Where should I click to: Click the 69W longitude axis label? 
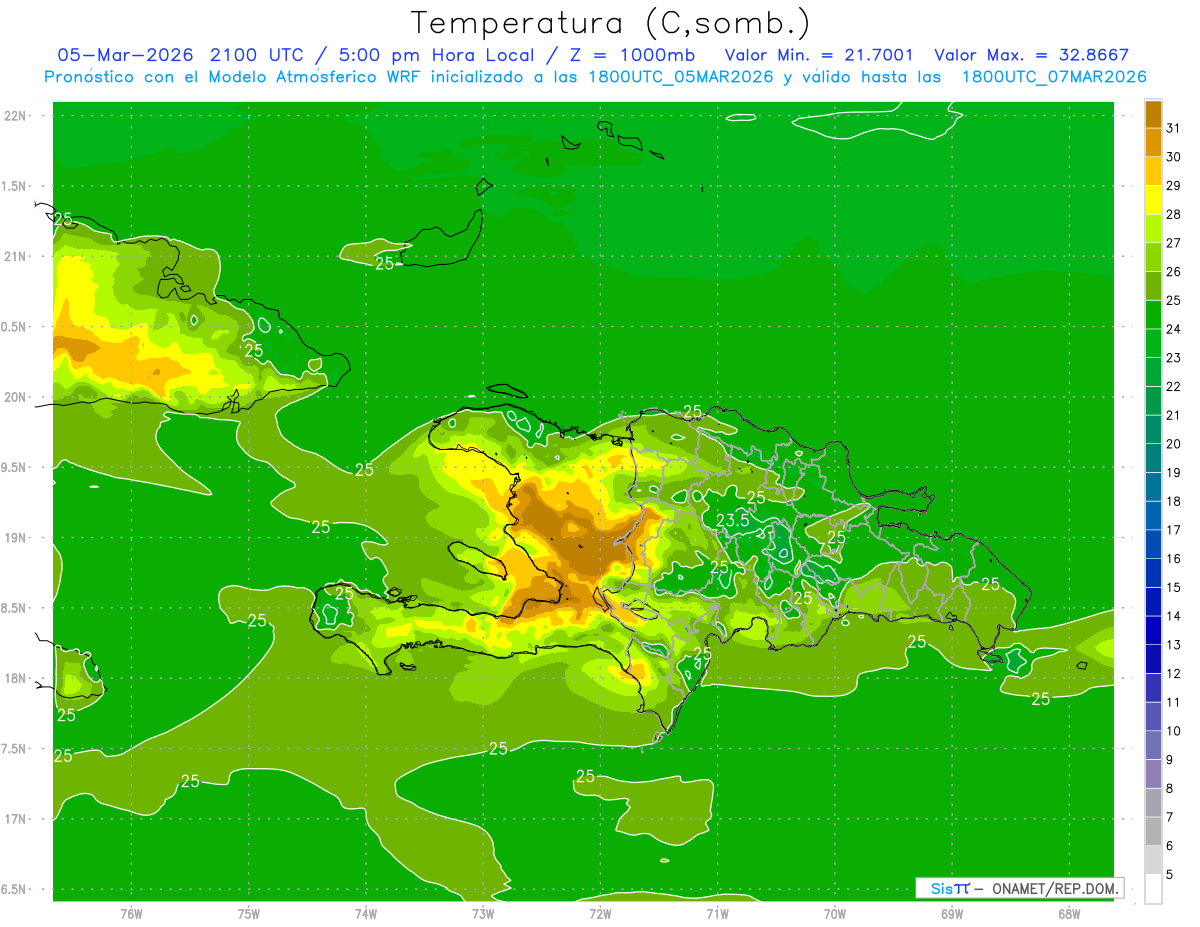click(x=952, y=914)
